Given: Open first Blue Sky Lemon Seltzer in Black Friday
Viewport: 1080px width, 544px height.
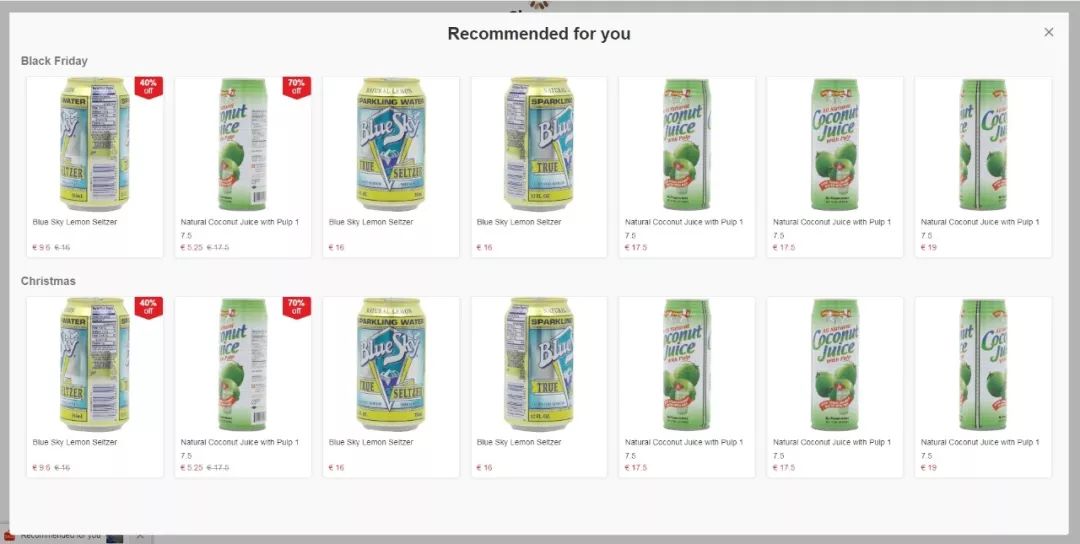Looking at the screenshot, I should [x=94, y=144].
